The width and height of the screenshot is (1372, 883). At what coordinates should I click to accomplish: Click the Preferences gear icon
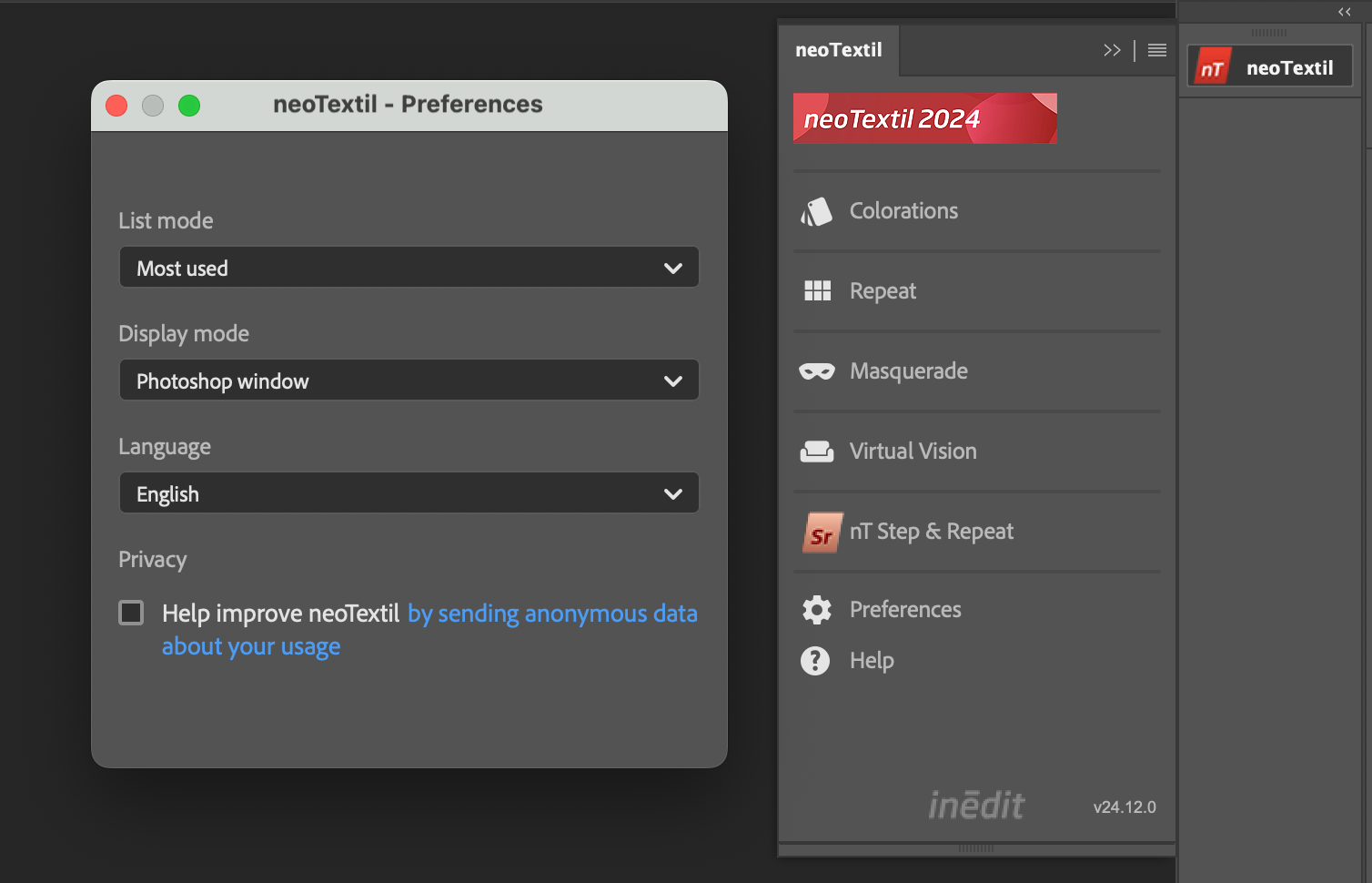(x=816, y=609)
